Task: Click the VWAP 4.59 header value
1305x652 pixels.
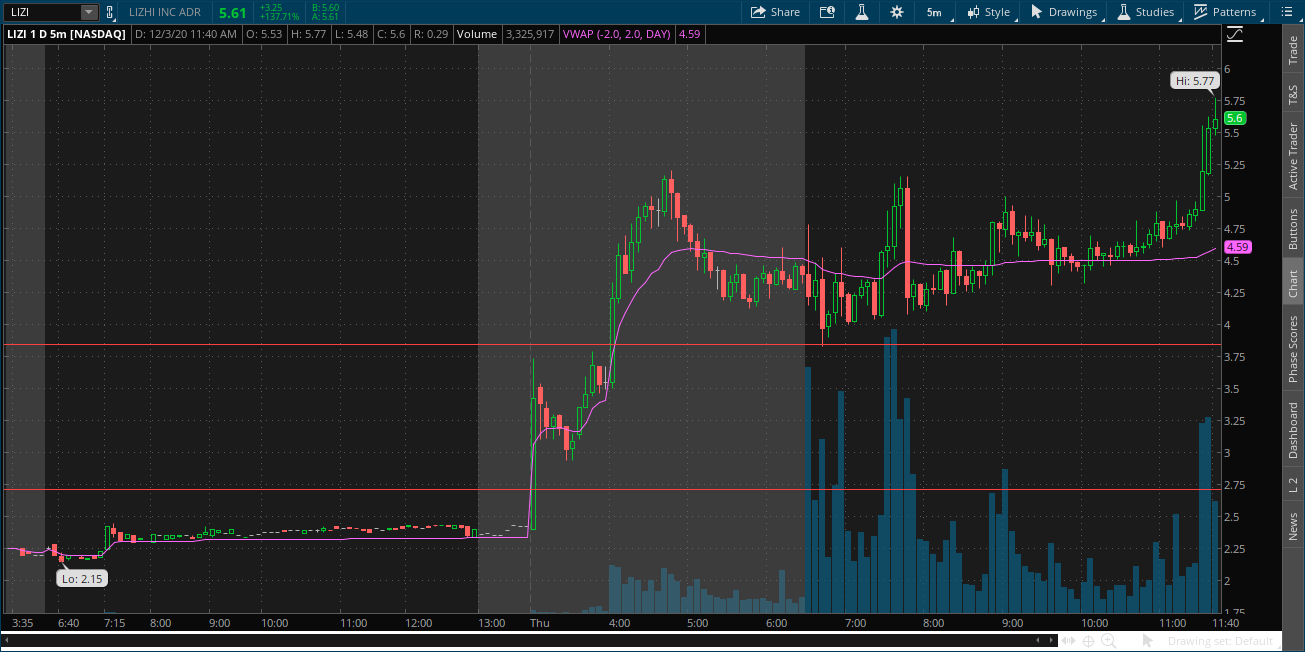Action: [688, 34]
